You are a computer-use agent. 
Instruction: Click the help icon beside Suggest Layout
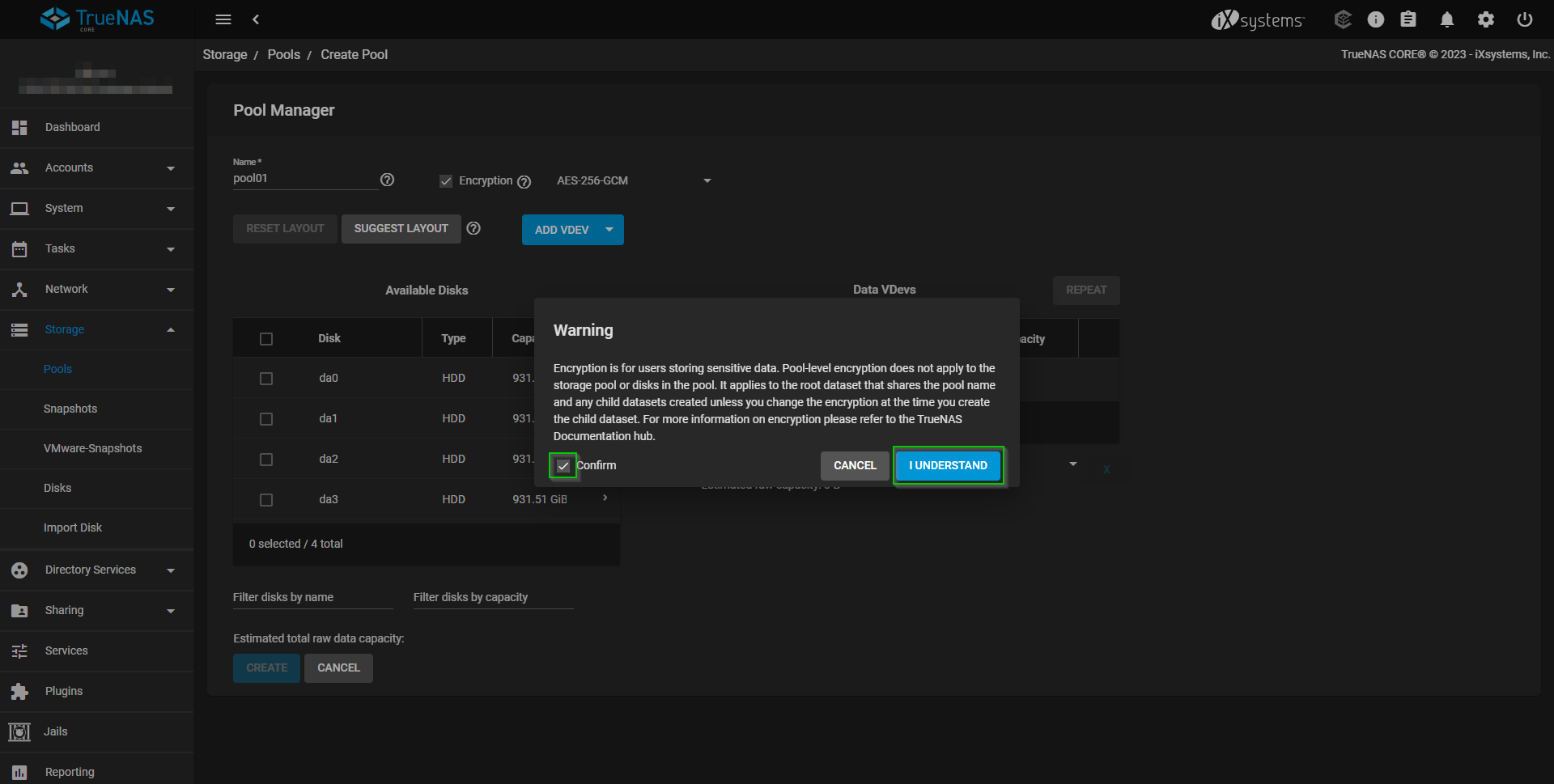(474, 229)
